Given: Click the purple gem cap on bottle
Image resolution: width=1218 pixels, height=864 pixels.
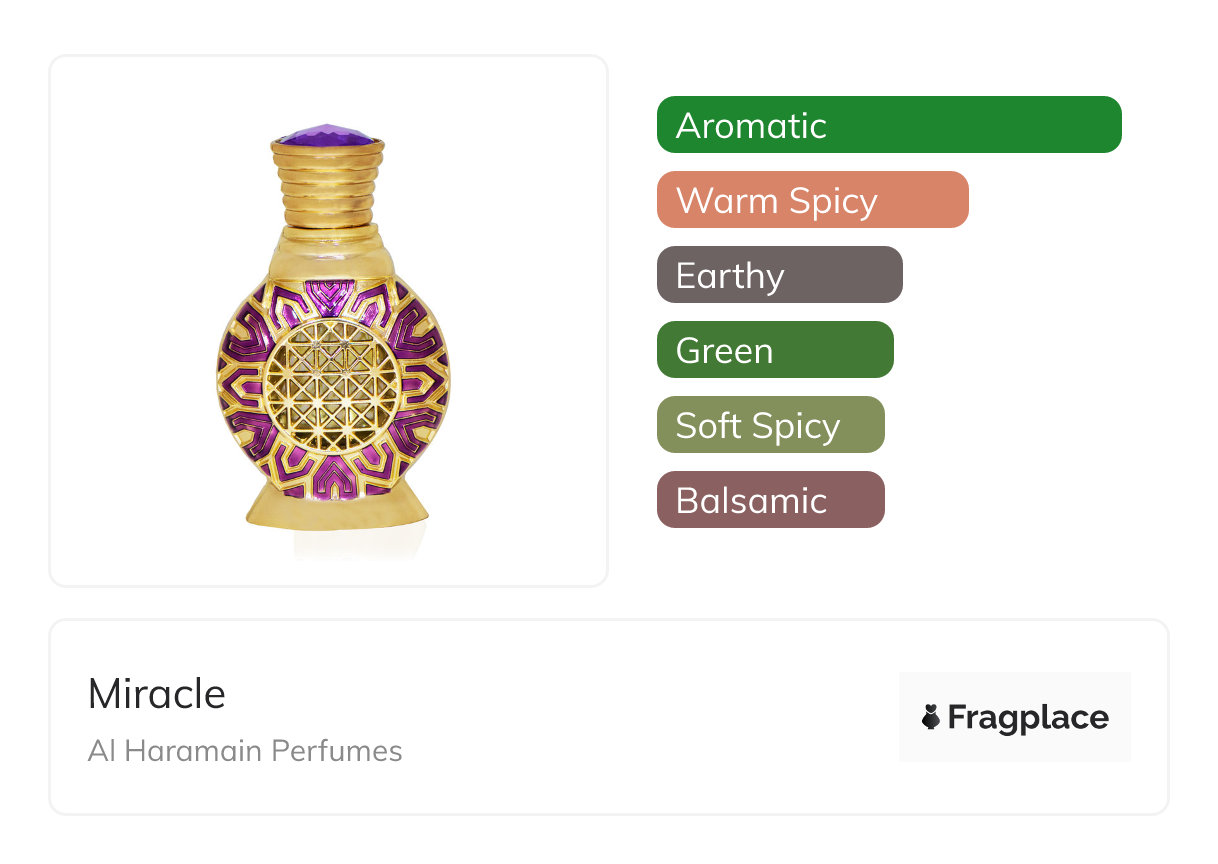Looking at the screenshot, I should tap(328, 135).
